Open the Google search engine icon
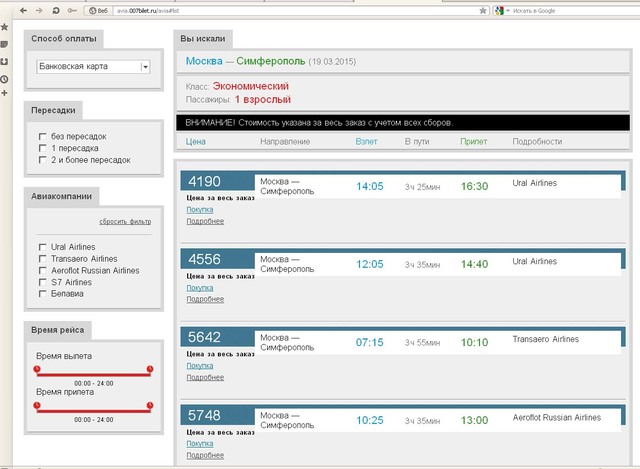Viewport: 640px width, 469px height. (x=499, y=11)
